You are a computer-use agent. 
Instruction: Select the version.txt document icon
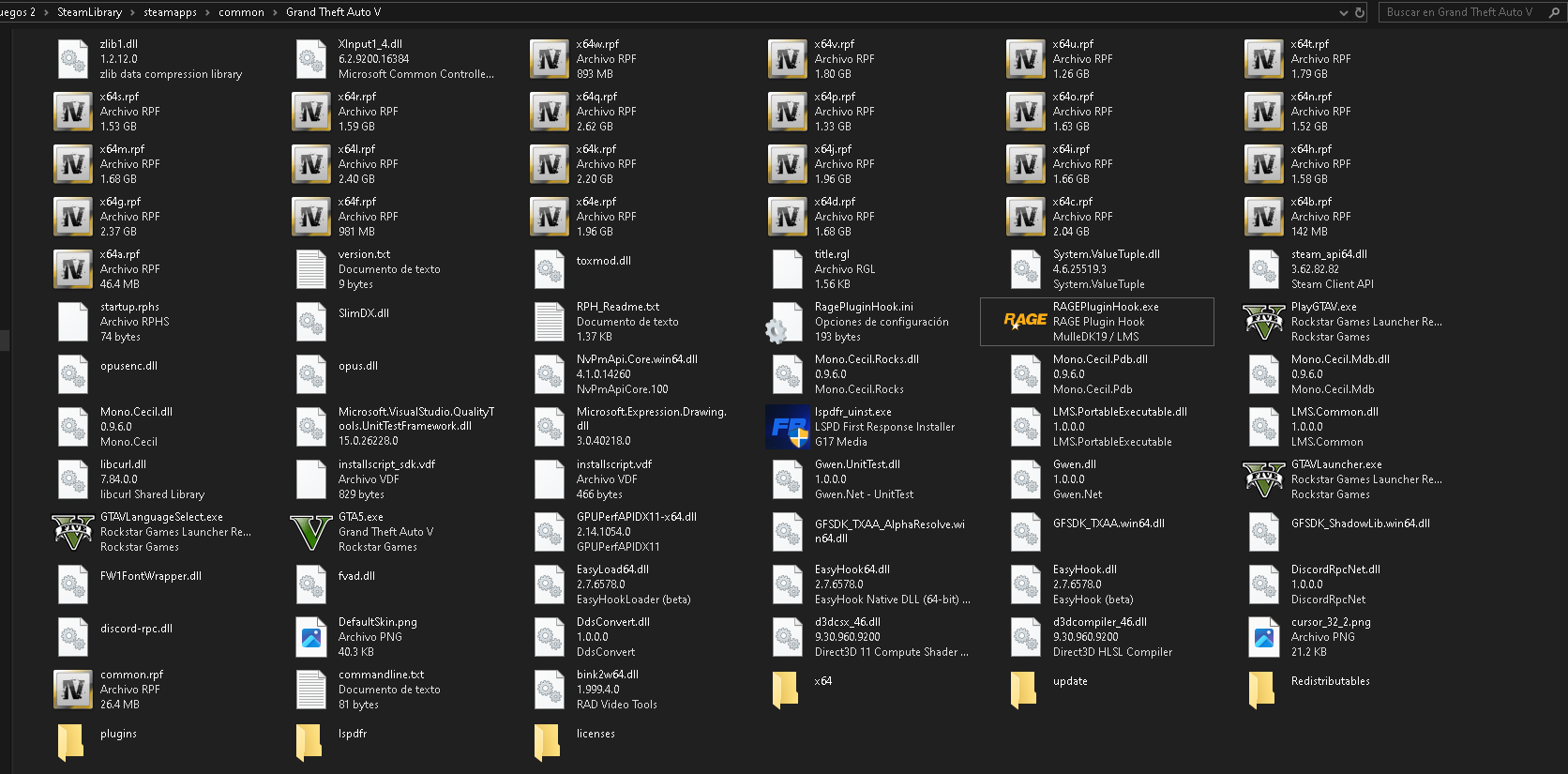[310, 269]
